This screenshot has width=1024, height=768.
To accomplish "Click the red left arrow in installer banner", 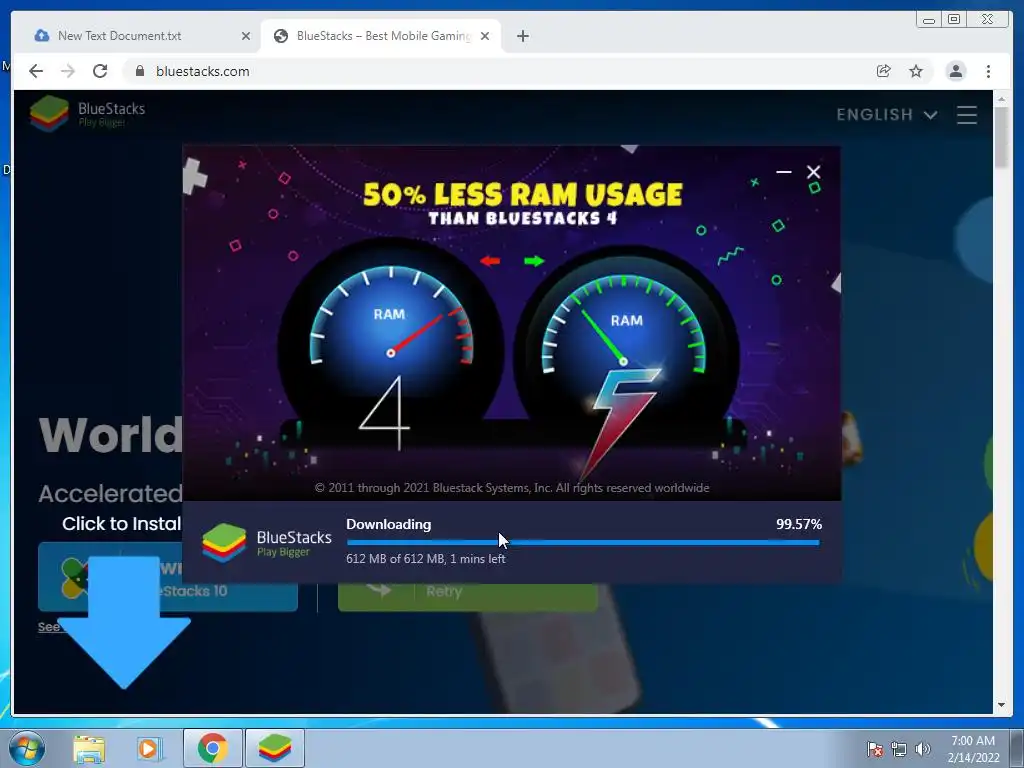I will click(490, 261).
